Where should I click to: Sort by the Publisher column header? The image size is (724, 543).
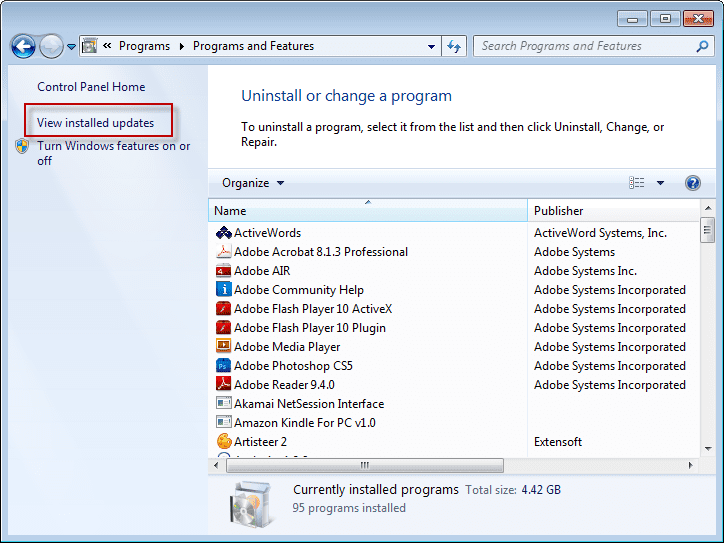point(614,211)
